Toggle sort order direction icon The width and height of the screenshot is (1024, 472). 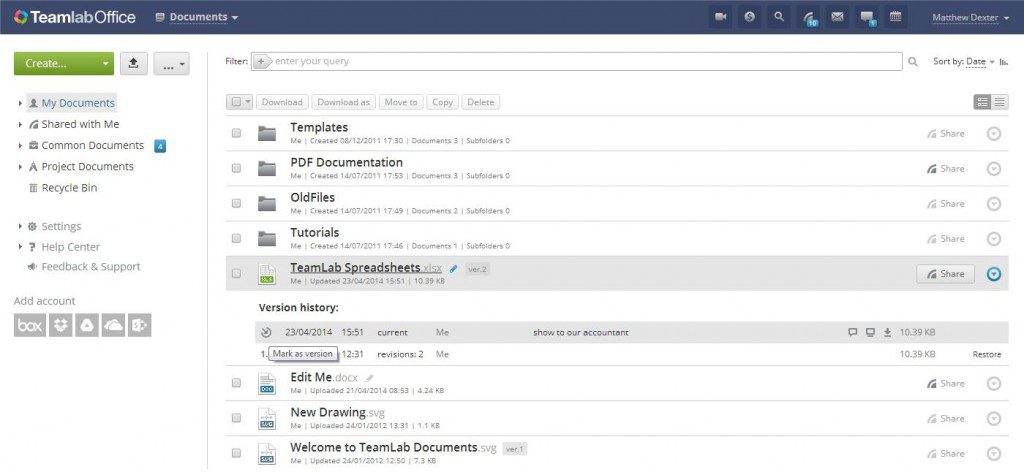click(1003, 61)
